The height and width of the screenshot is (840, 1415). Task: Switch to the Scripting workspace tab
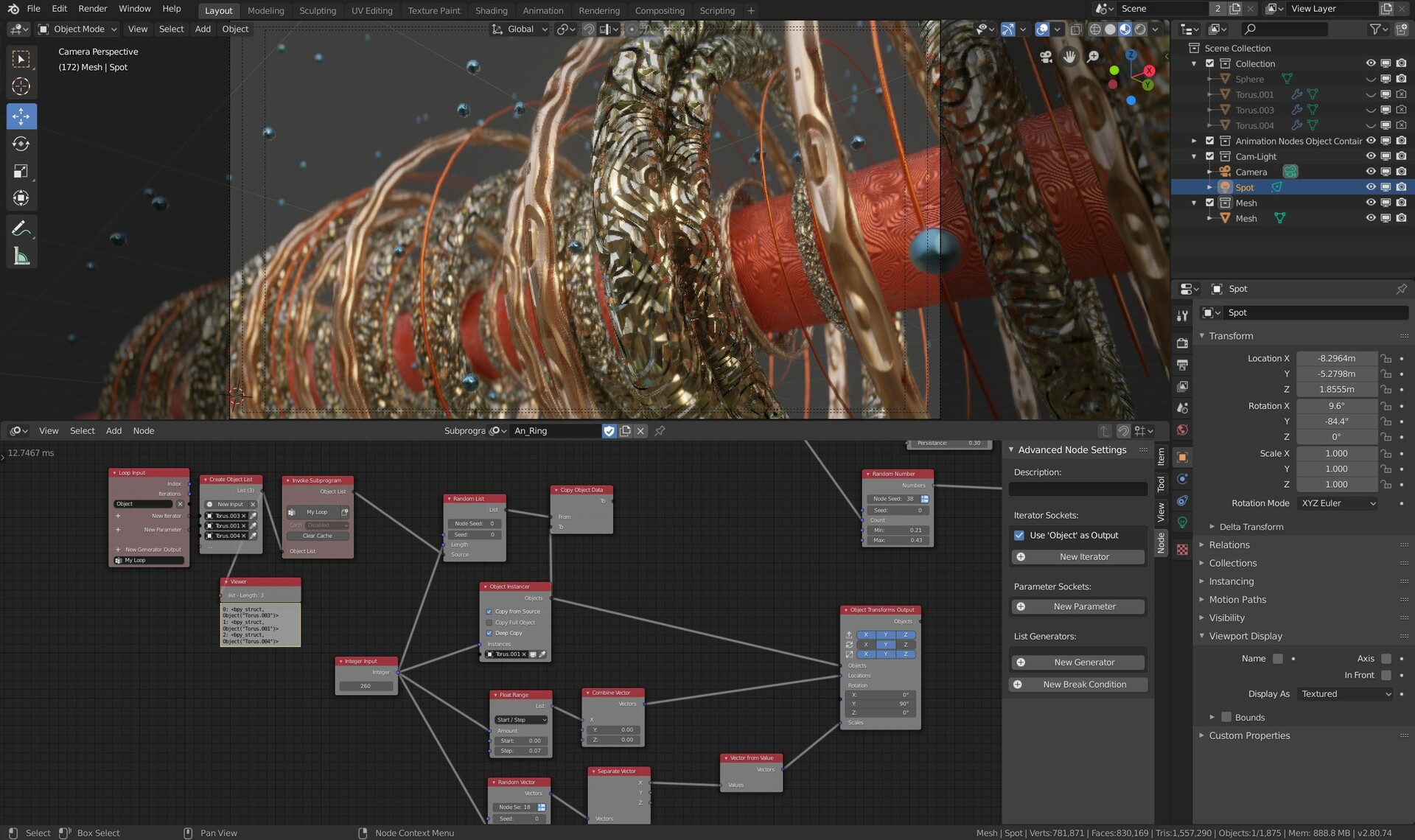(717, 10)
